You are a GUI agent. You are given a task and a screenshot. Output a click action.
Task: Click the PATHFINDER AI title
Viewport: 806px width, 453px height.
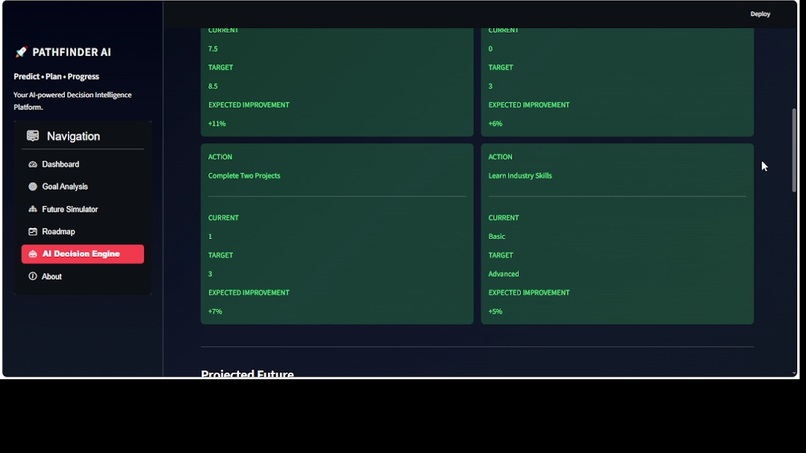[71, 52]
